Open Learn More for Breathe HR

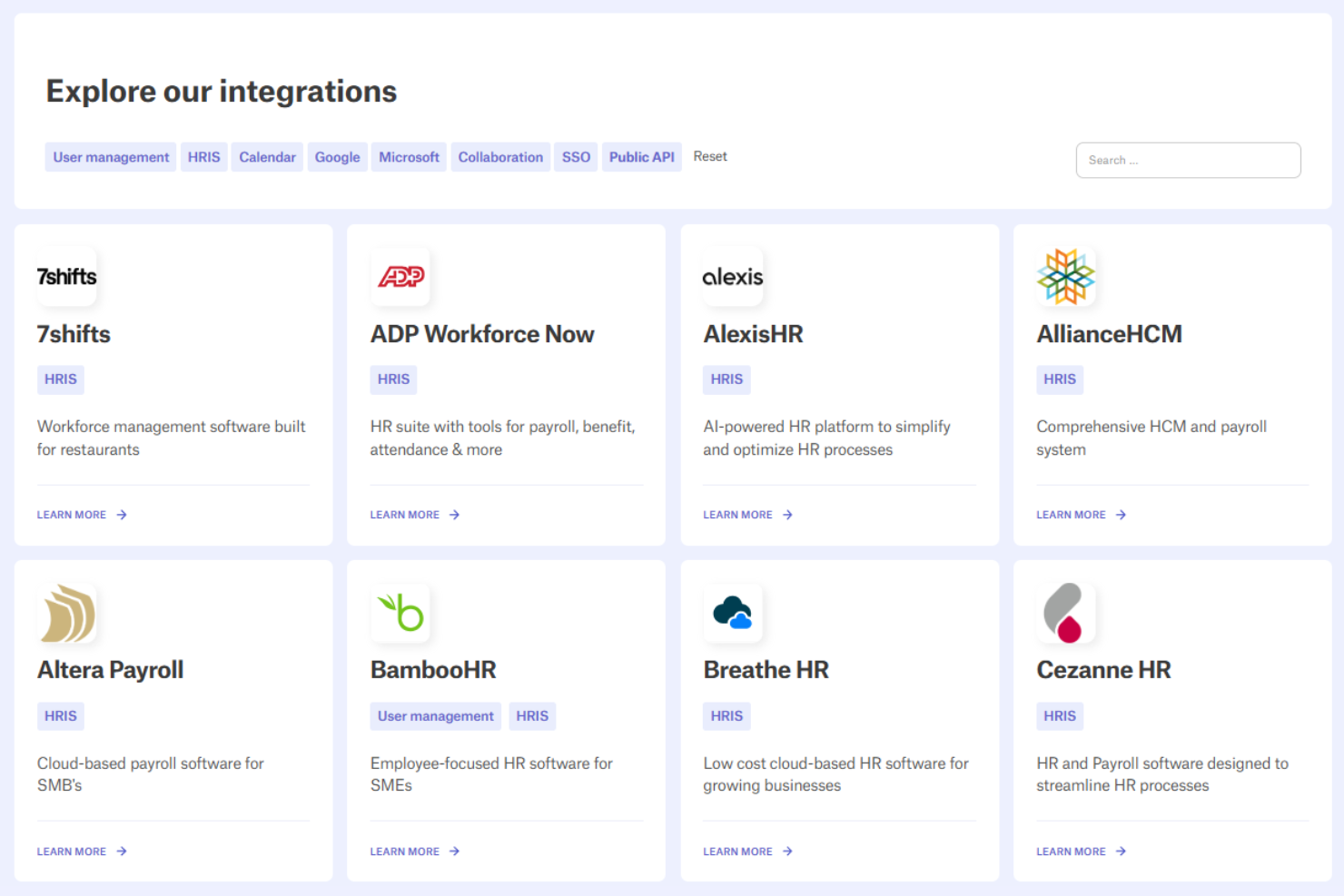pos(748,852)
